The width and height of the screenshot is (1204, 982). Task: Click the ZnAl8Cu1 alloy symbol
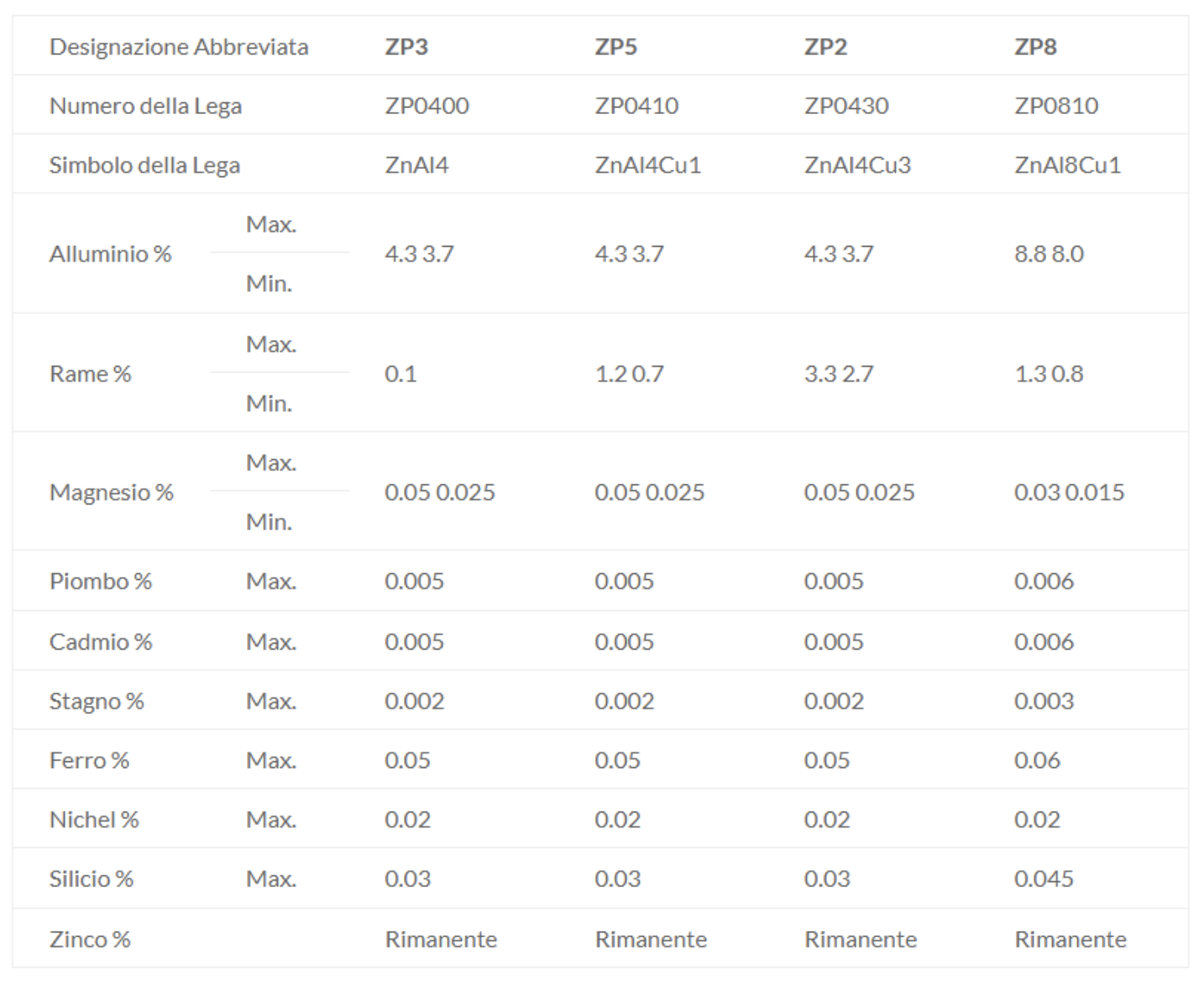[x=1067, y=165]
